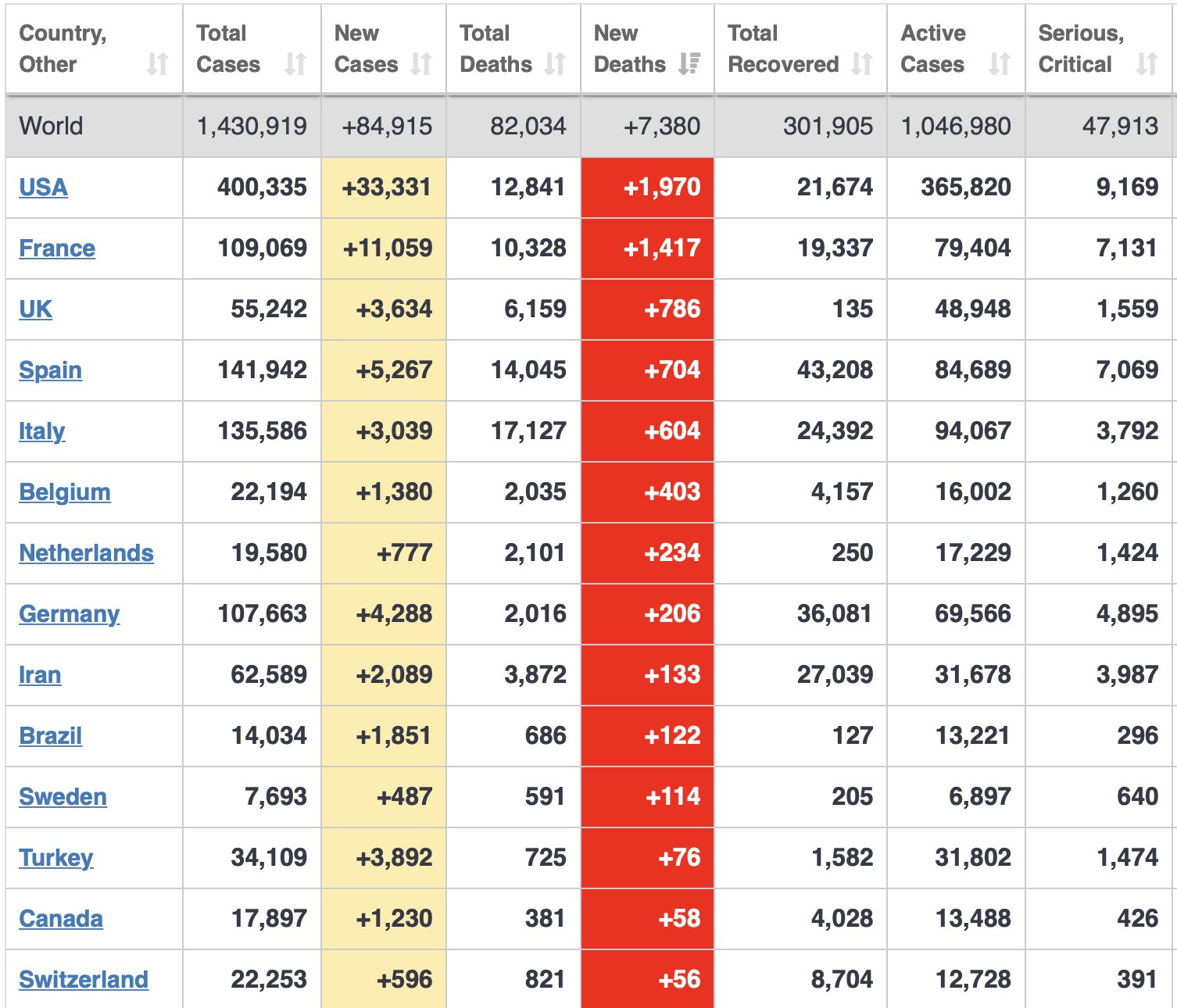Open the Switzerland country link
This screenshot has width=1177, height=1008.
pos(84,980)
